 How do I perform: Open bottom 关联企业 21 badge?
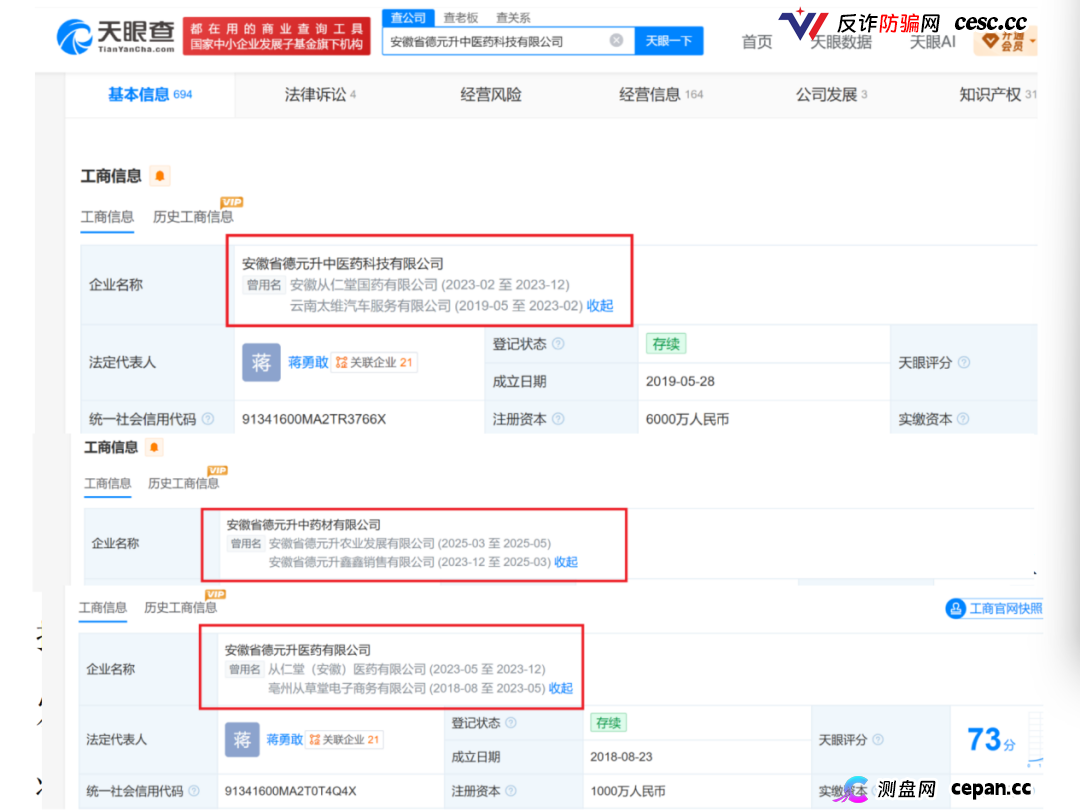click(x=344, y=740)
